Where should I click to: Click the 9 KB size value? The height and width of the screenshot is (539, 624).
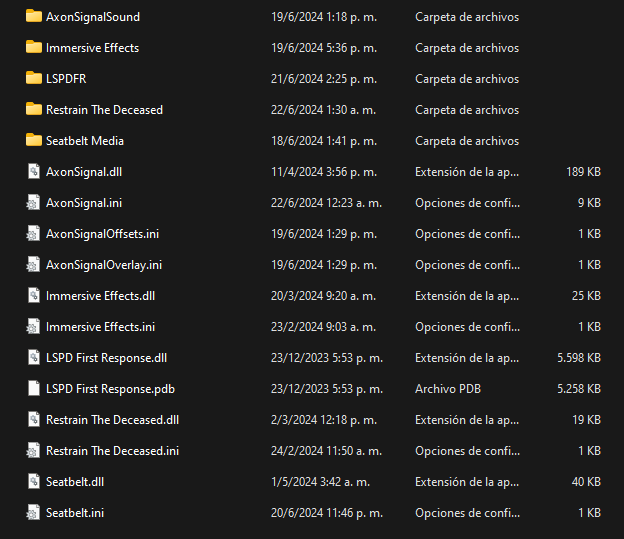click(589, 203)
